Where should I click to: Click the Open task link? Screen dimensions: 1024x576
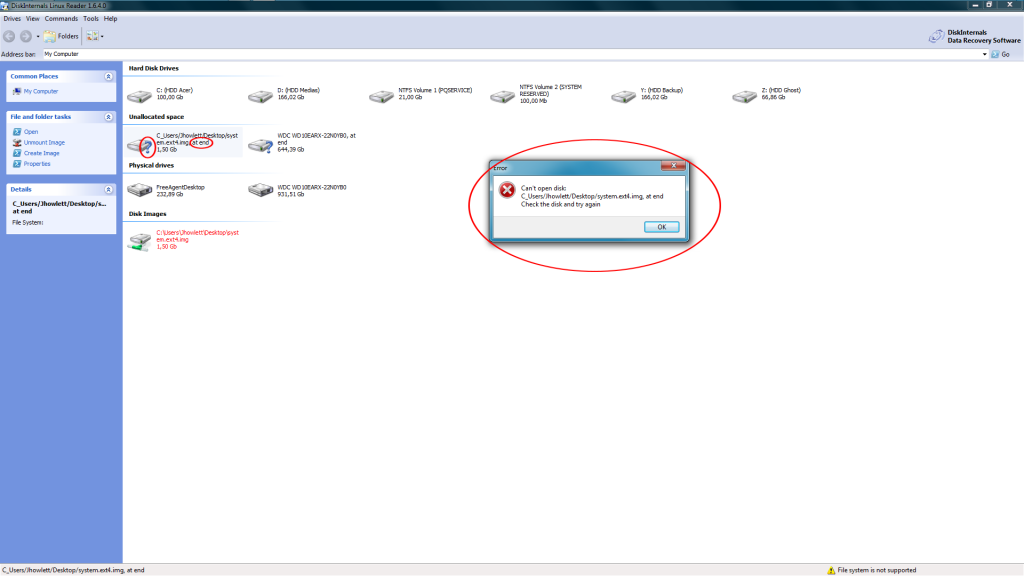click(x=31, y=132)
